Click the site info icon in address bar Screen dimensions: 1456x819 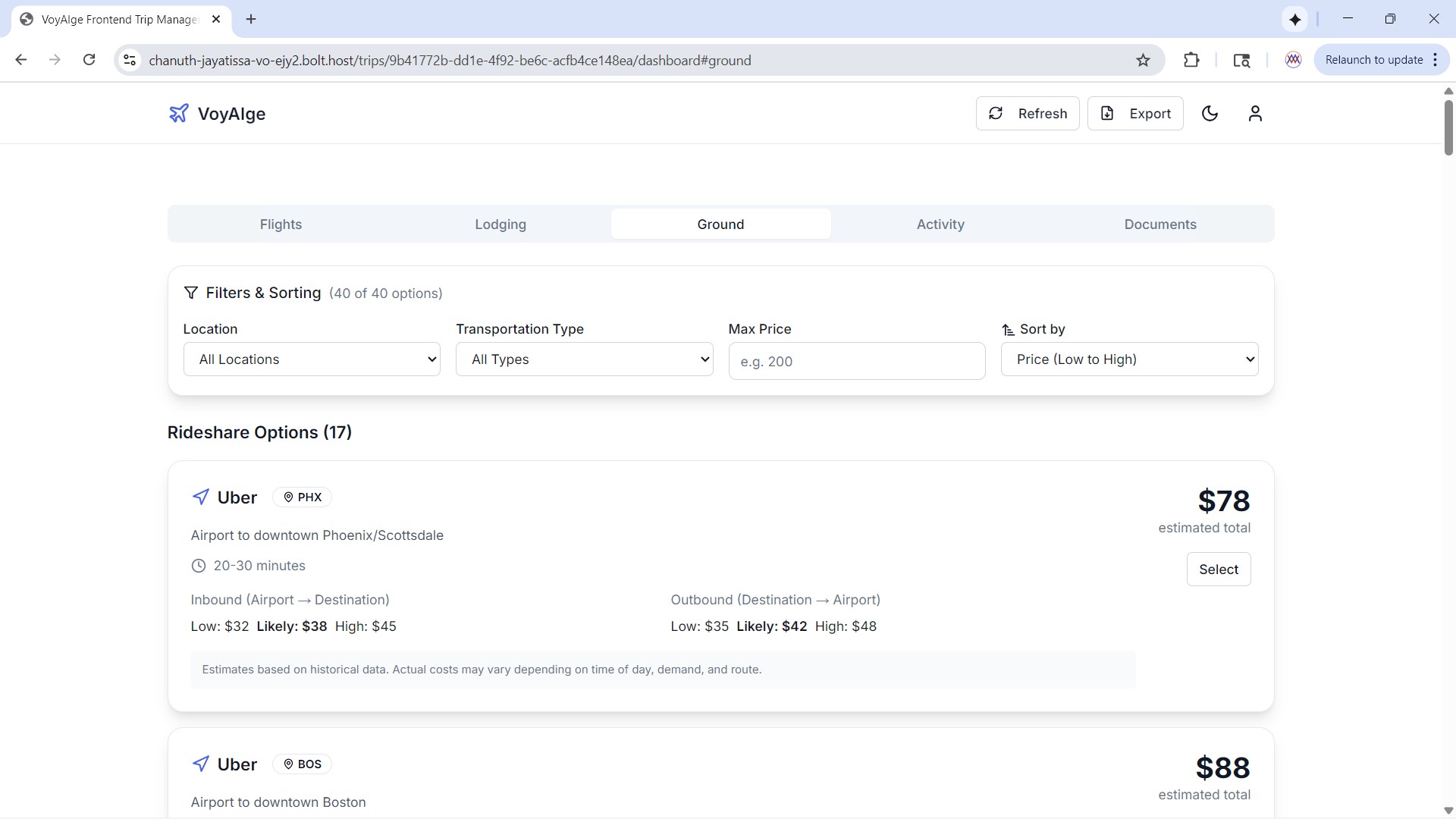click(x=130, y=61)
